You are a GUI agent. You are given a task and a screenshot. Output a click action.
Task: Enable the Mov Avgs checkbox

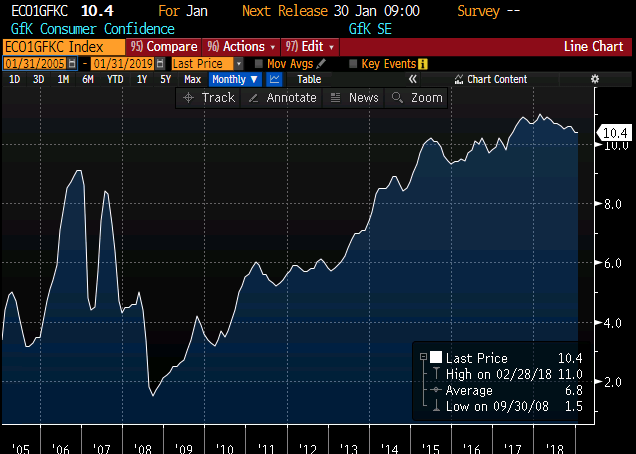(258, 64)
